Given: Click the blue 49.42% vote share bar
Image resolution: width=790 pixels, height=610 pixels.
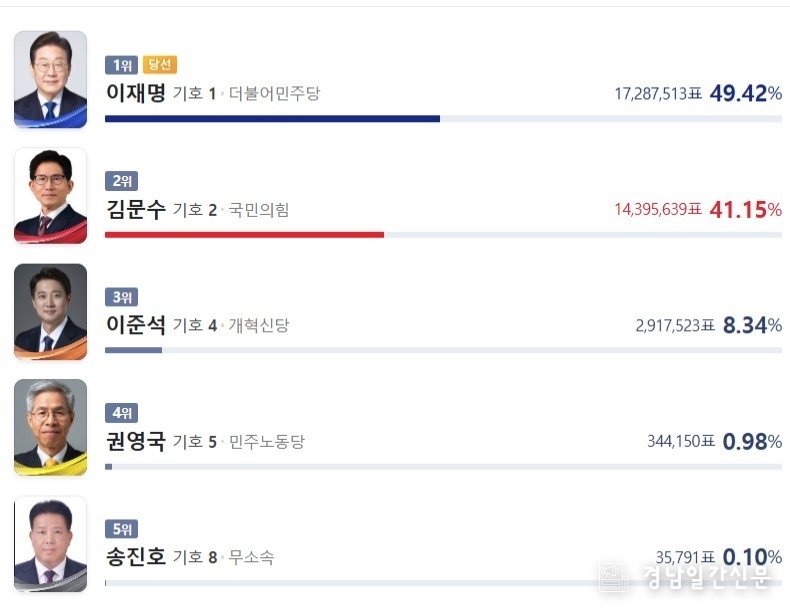Looking at the screenshot, I should pos(272,119).
